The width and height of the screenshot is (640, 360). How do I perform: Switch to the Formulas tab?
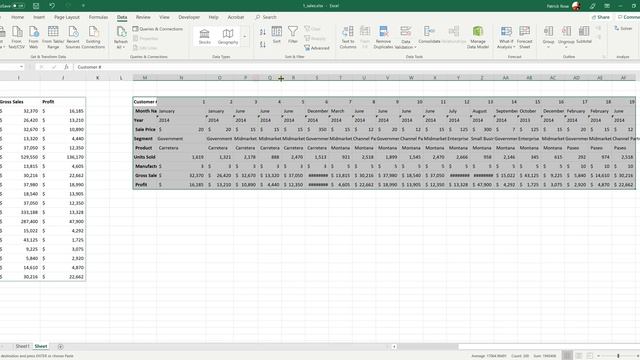(x=98, y=17)
